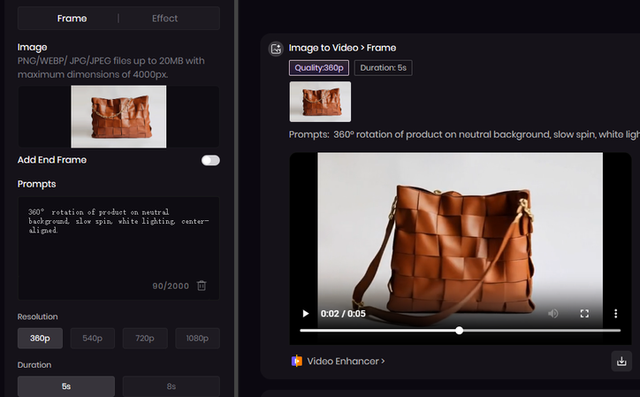Click the Image to Video header icon

[276, 49]
